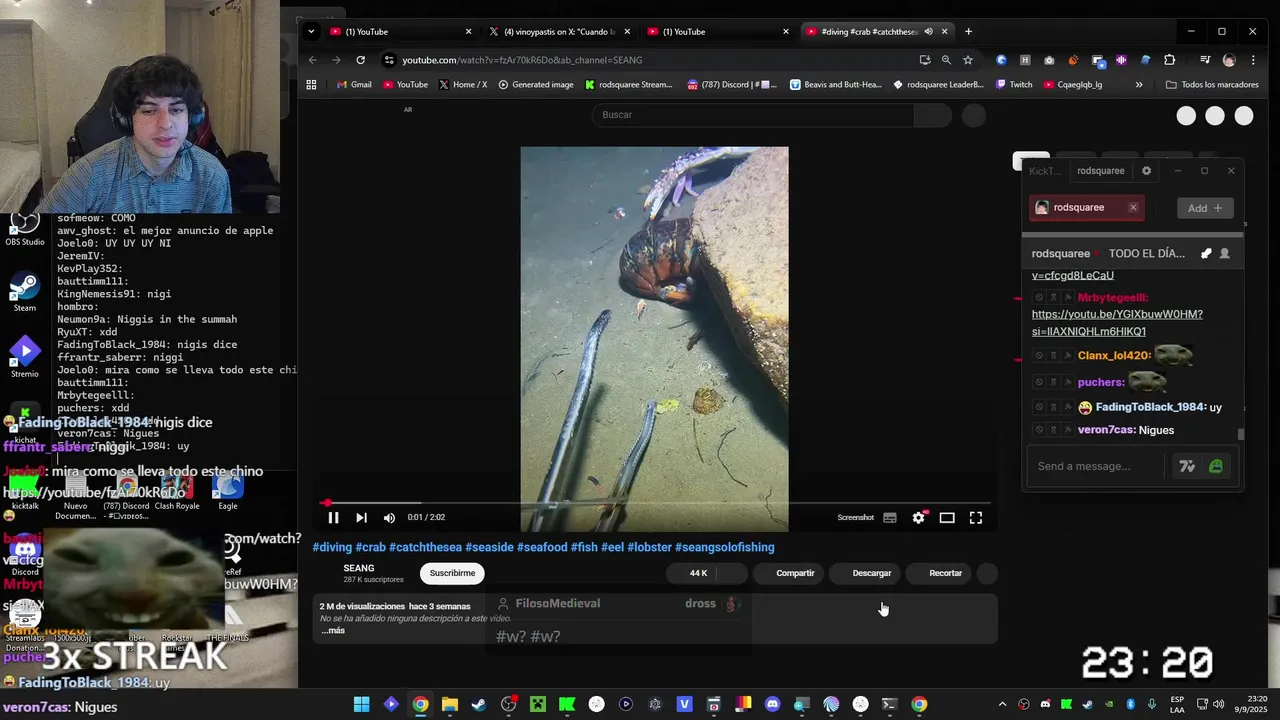1280x720 pixels.
Task: Click the 7TV emote icon in message box
Action: tap(1187, 466)
